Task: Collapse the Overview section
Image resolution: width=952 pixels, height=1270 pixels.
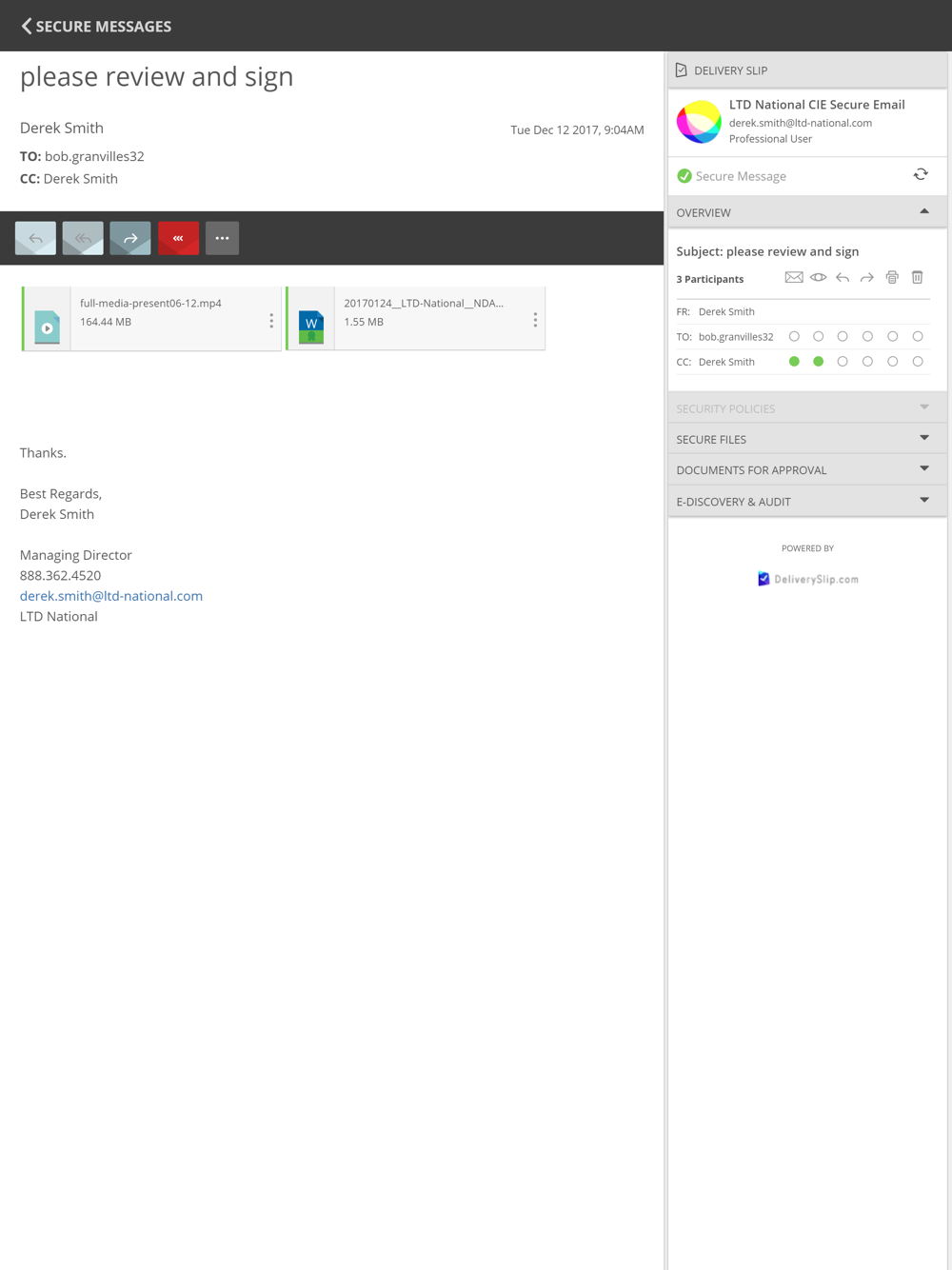Action: 807,212
